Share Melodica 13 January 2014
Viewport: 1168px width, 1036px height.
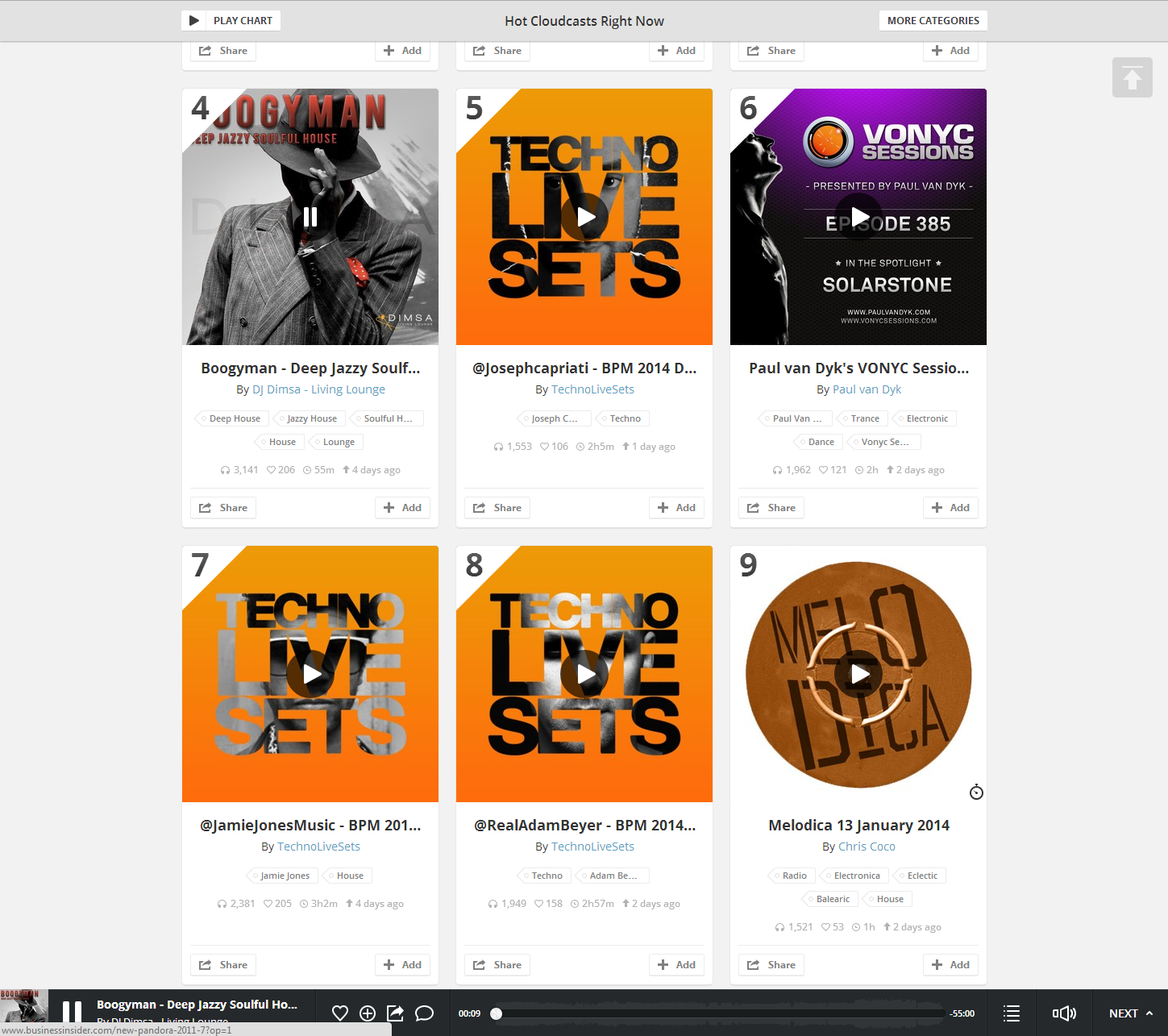click(x=771, y=965)
